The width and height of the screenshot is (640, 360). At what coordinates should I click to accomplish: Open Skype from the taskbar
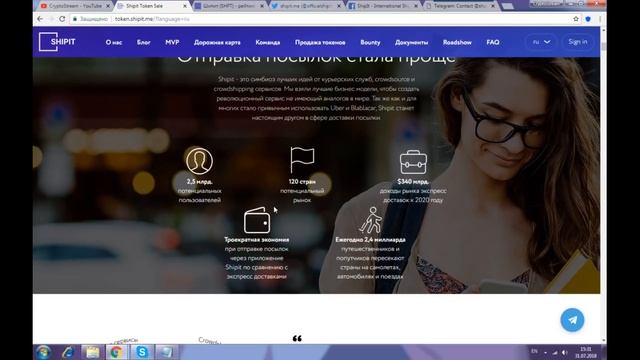point(142,352)
